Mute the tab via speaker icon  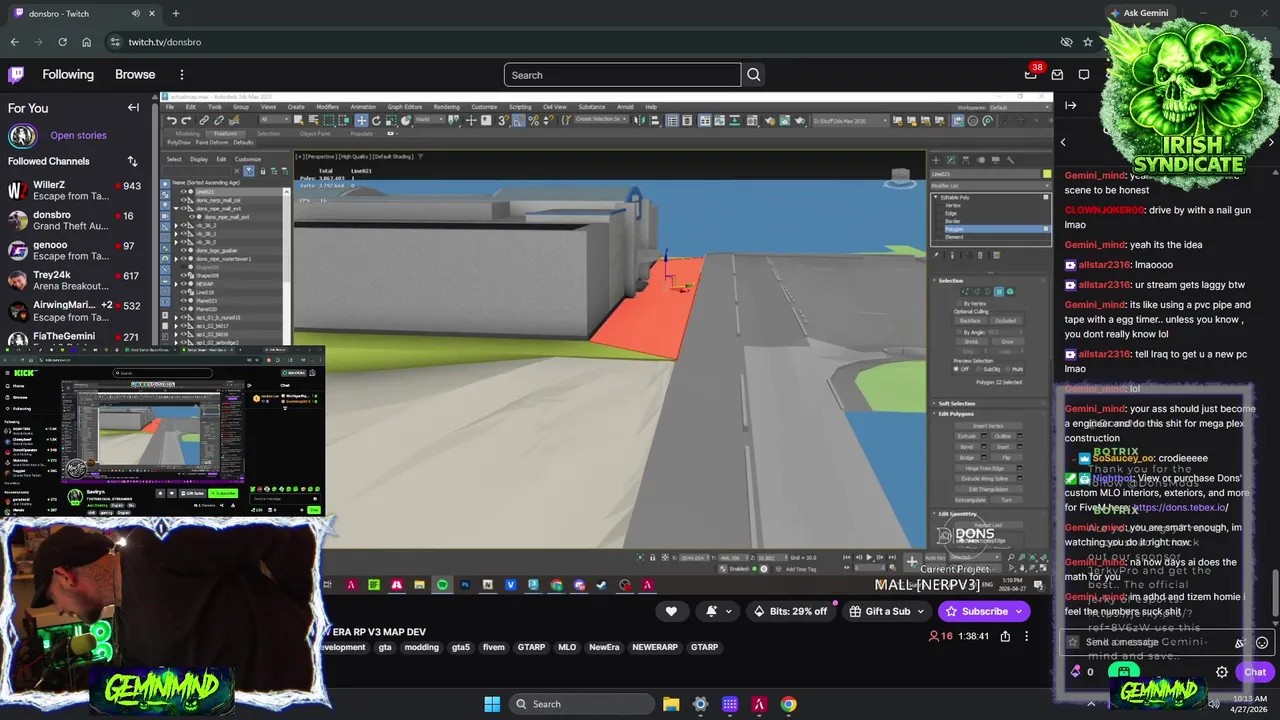(136, 13)
